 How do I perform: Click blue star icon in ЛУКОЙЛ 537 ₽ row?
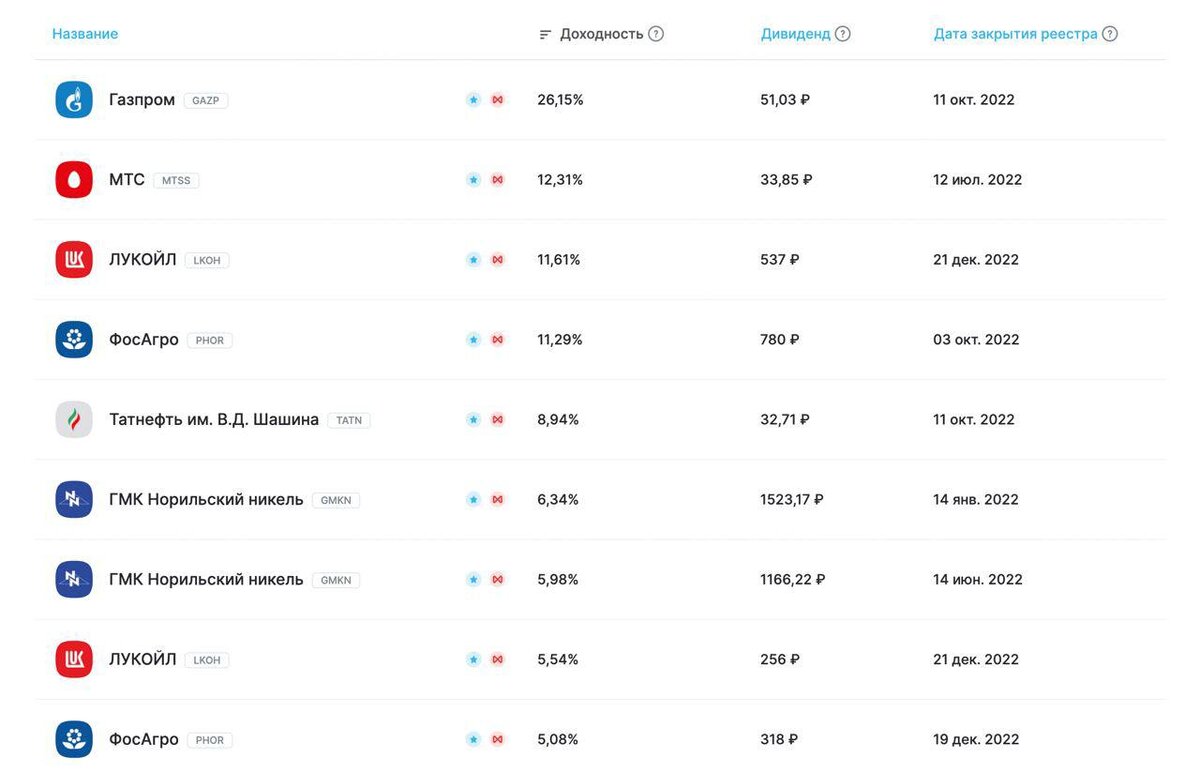pos(473,260)
